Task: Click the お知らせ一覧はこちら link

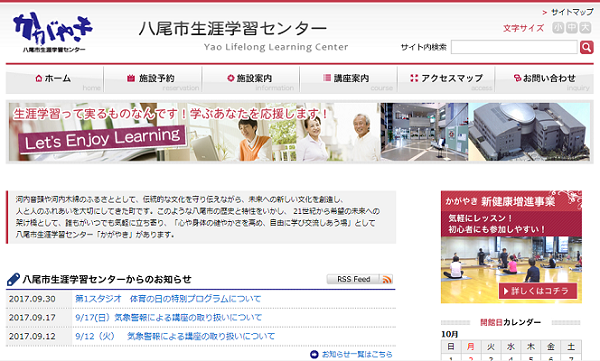Action: [352, 354]
